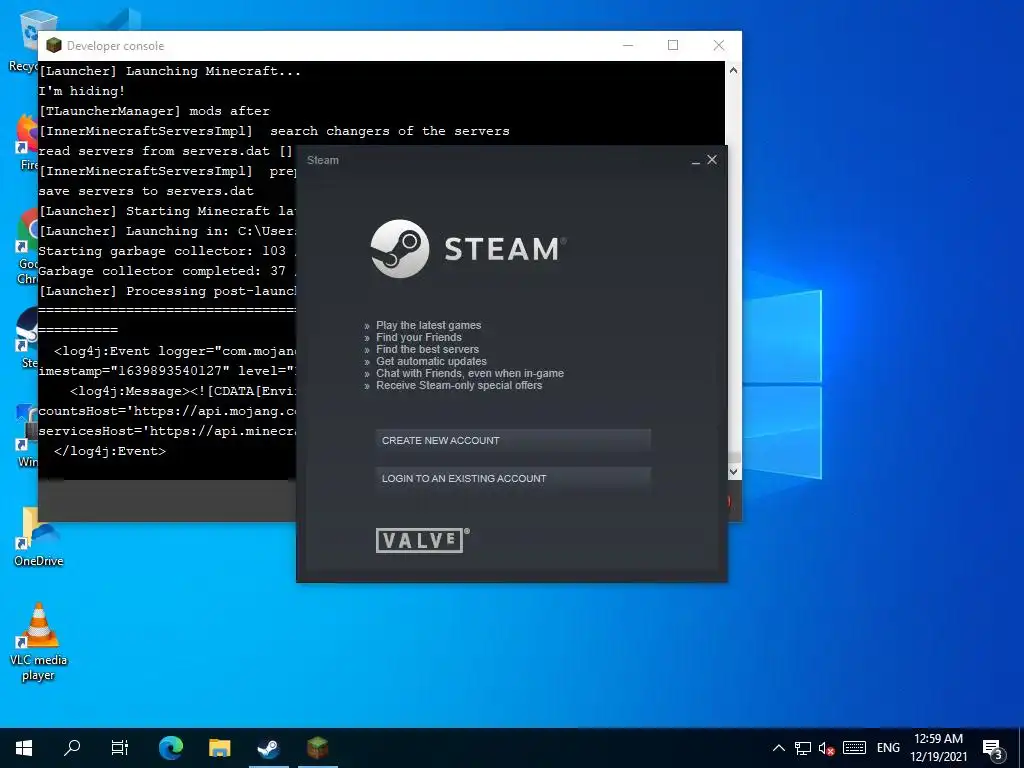
Task: Click 'Get automatic updates' text
Action: [x=431, y=361]
